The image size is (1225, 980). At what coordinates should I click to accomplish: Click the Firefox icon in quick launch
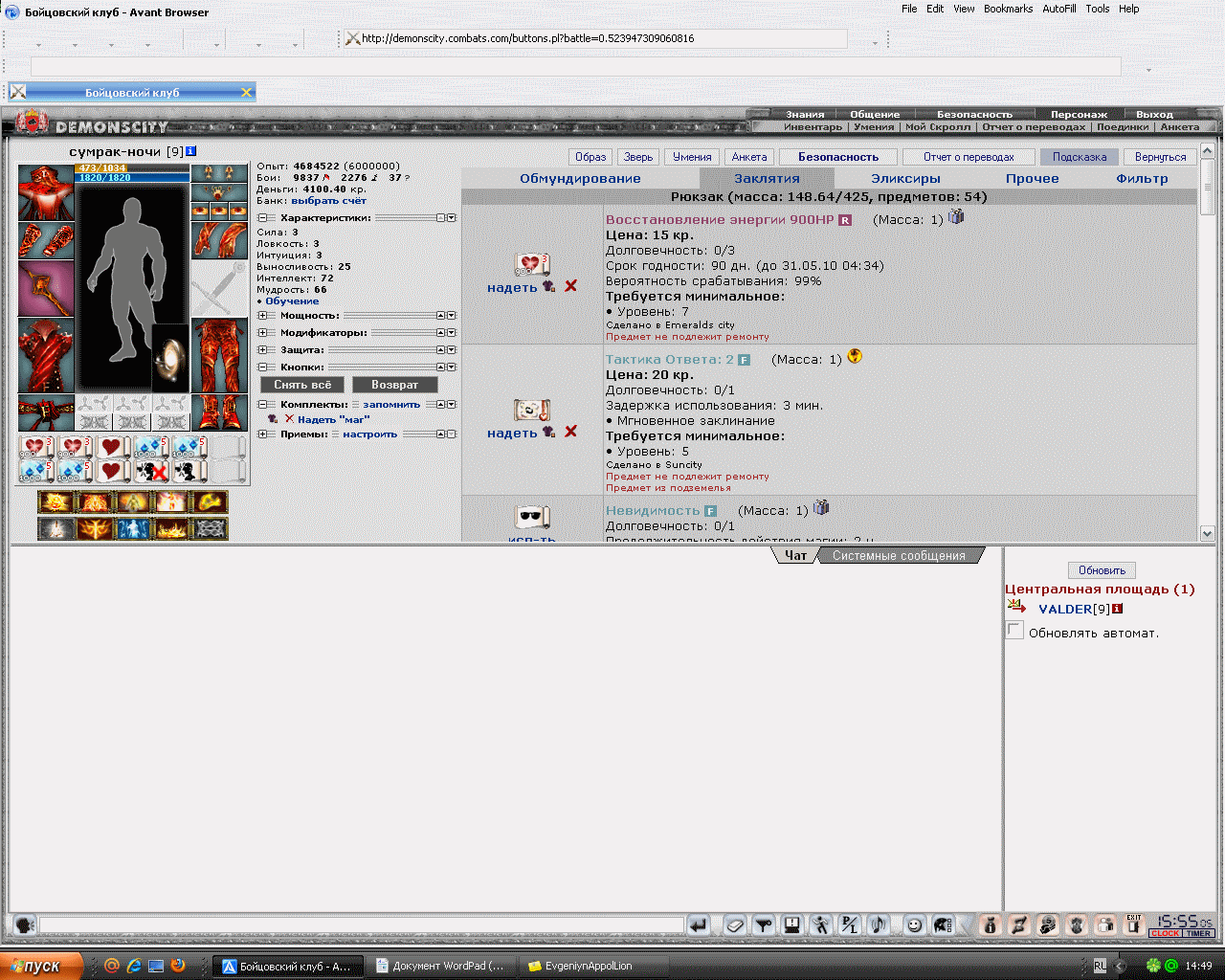click(178, 966)
